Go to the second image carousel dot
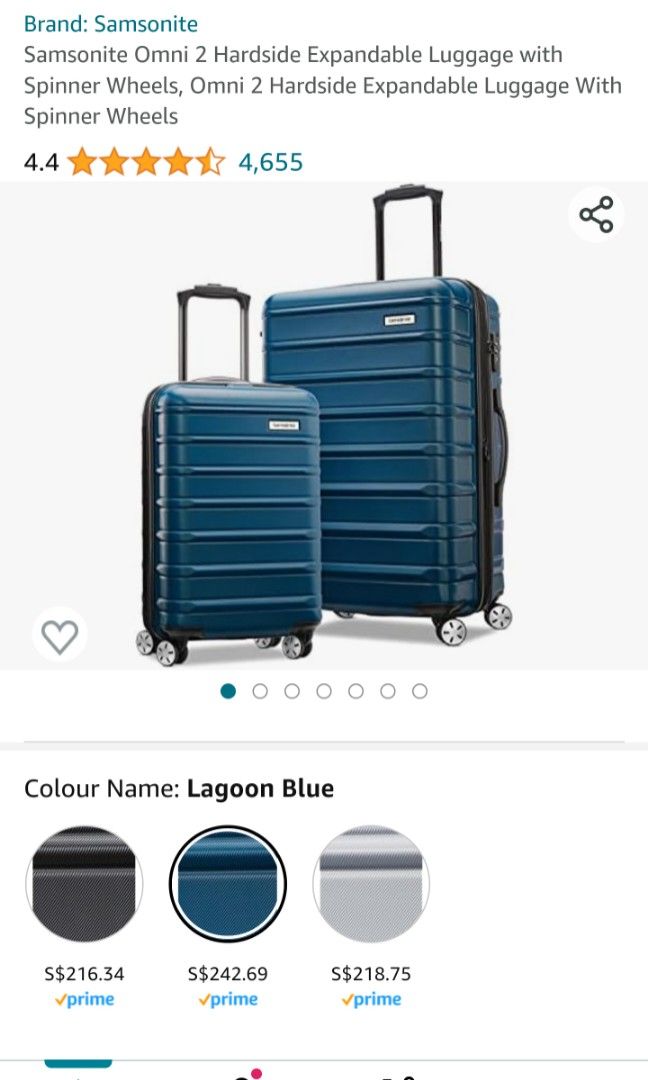Viewport: 648px width, 1080px height. [260, 691]
